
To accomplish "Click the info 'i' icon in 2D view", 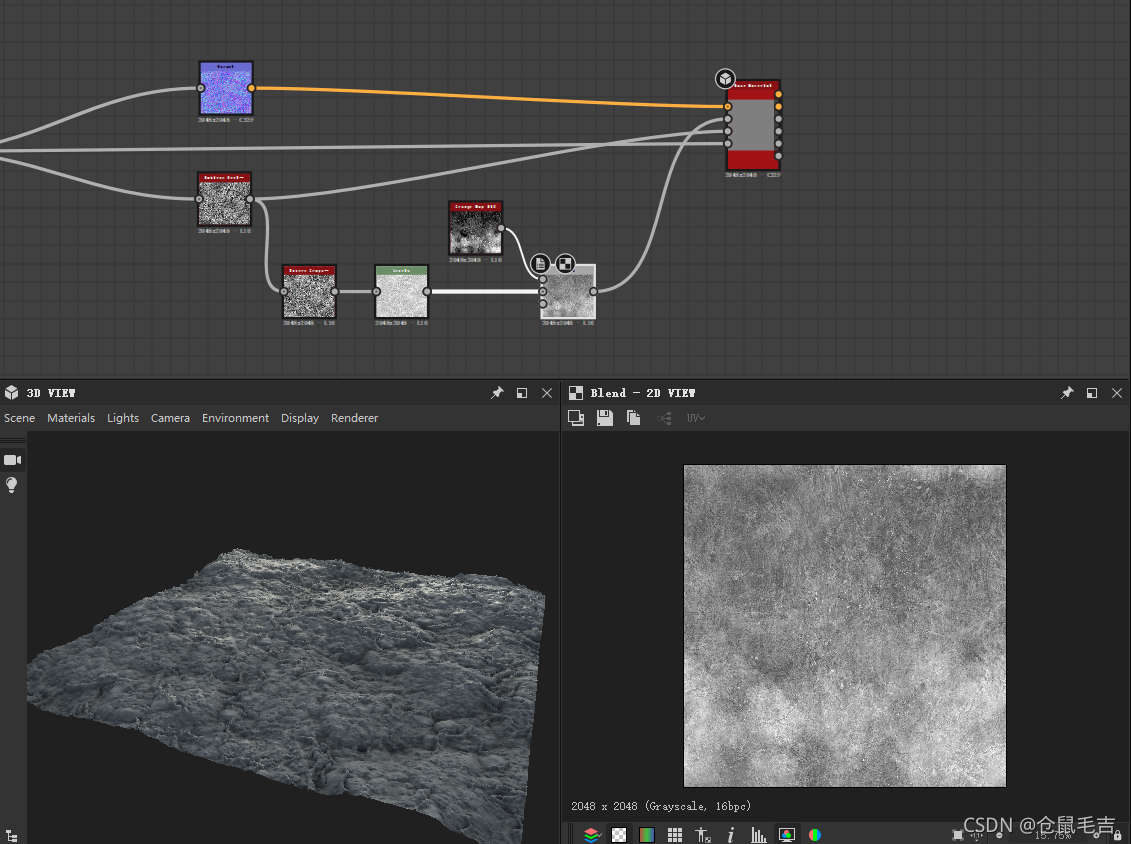I will click(x=731, y=835).
